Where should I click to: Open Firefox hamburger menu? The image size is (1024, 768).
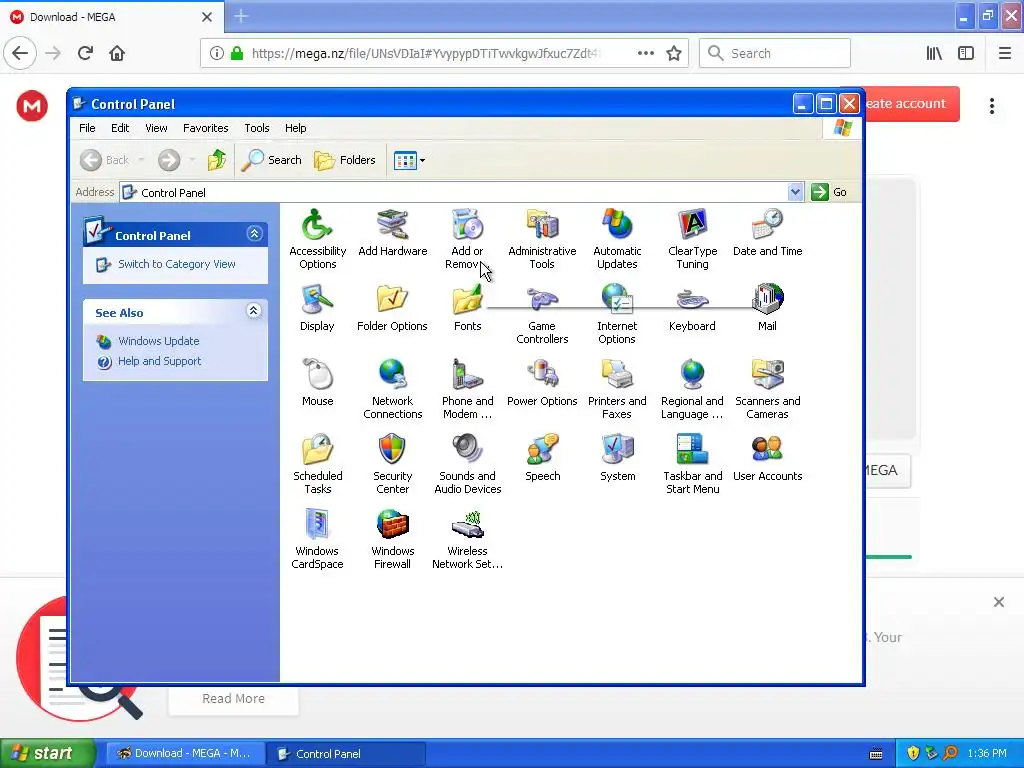[1005, 53]
